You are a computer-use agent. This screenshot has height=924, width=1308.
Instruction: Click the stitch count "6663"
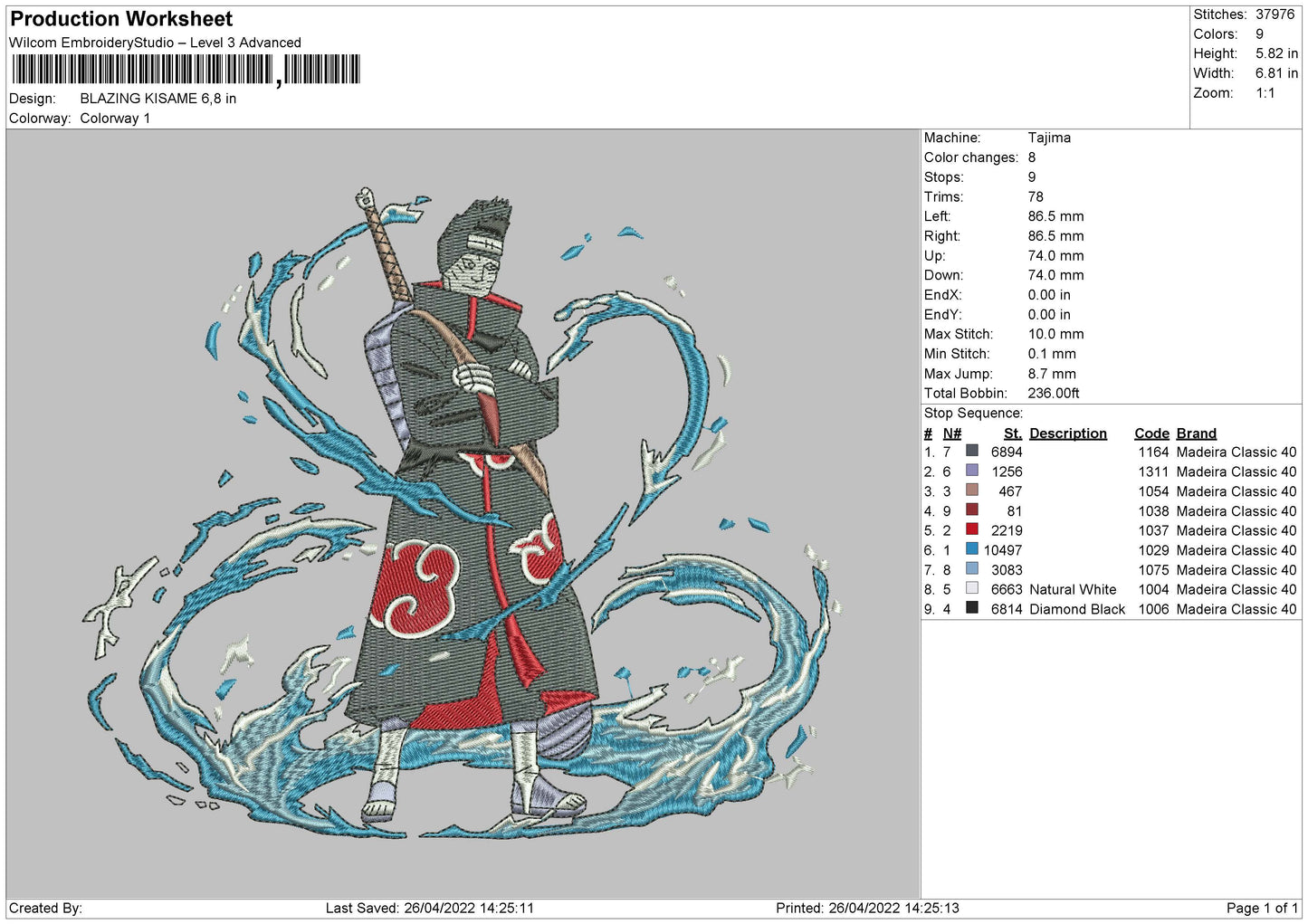[1007, 590]
